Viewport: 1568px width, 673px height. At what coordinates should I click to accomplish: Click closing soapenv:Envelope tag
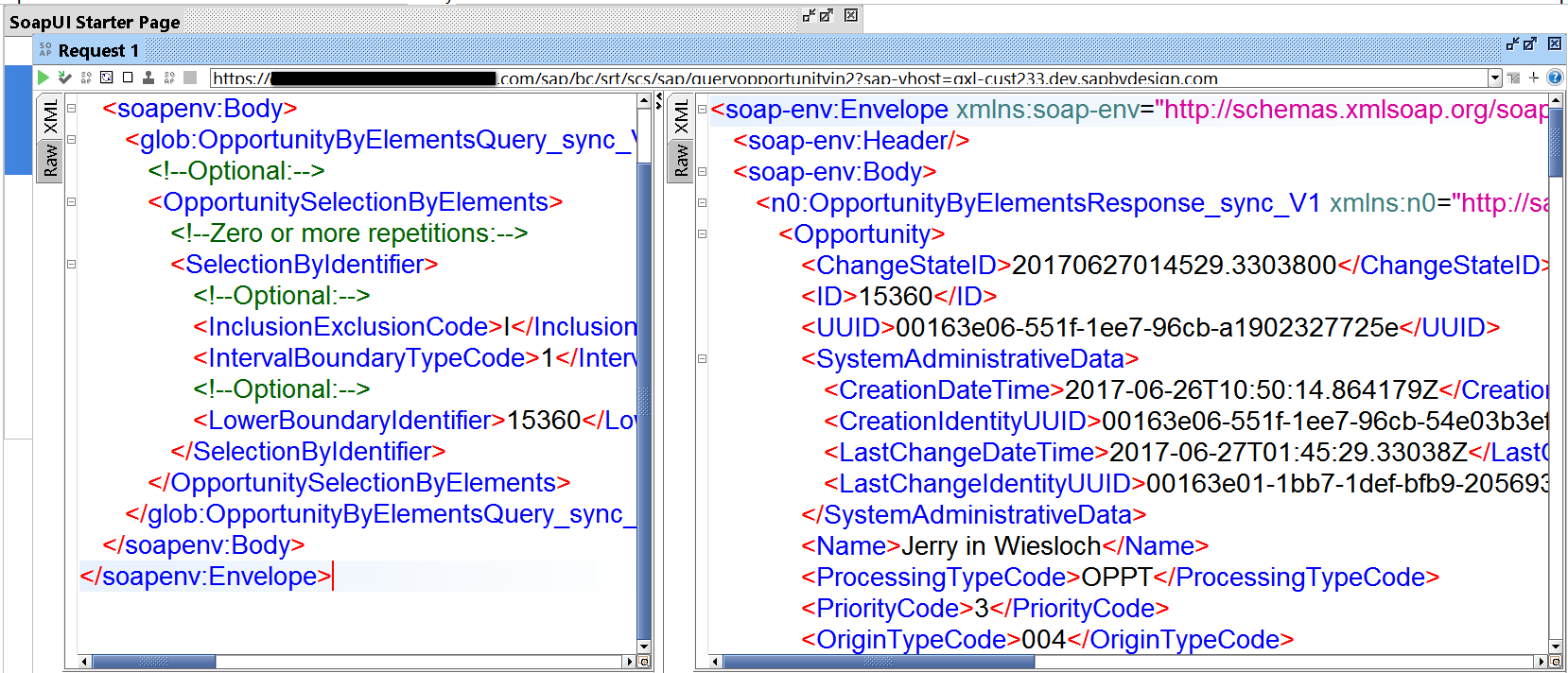[x=205, y=577]
